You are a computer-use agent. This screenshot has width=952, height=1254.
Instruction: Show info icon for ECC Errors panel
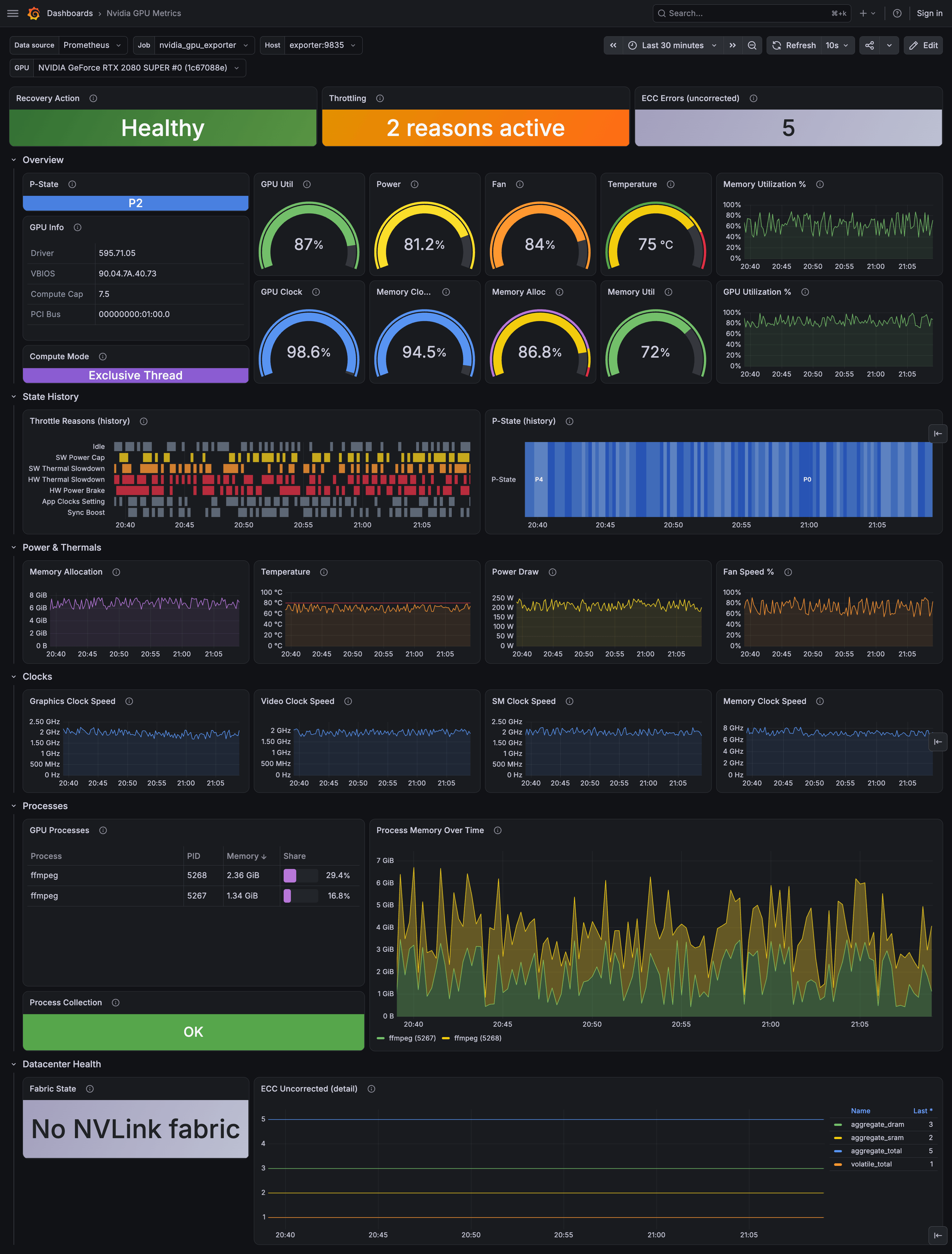(753, 99)
